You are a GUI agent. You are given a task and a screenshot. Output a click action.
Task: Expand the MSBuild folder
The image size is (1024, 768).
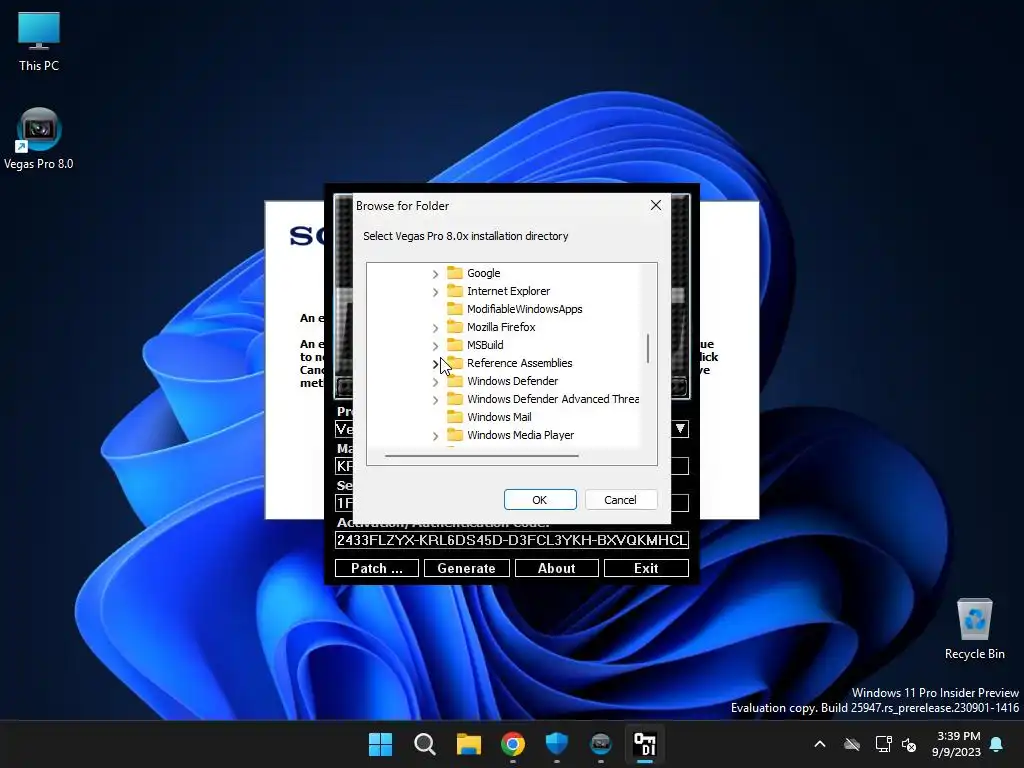tap(436, 345)
